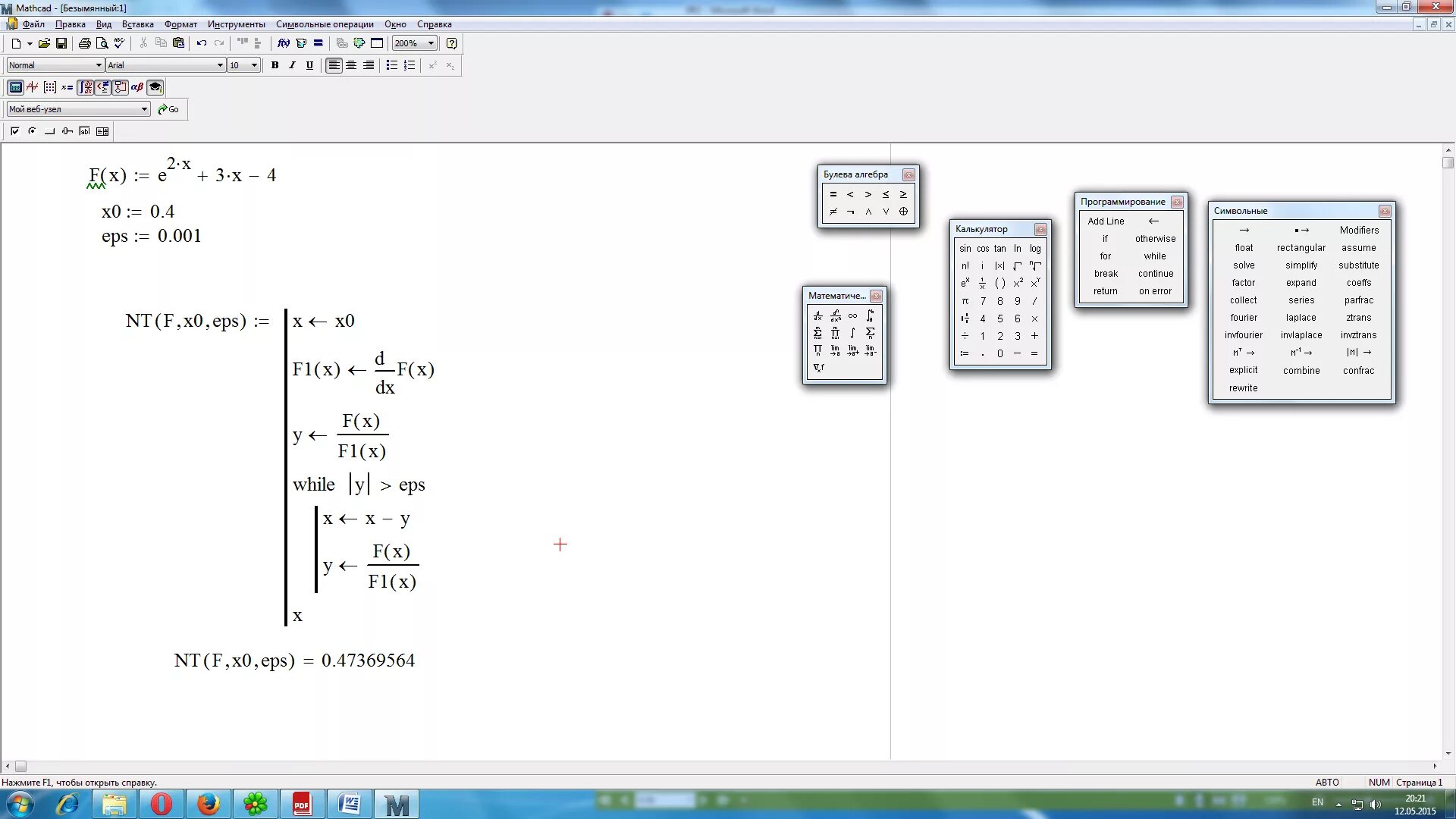Open the Matrix toolbar icon
The image size is (1456, 819).
point(50,87)
